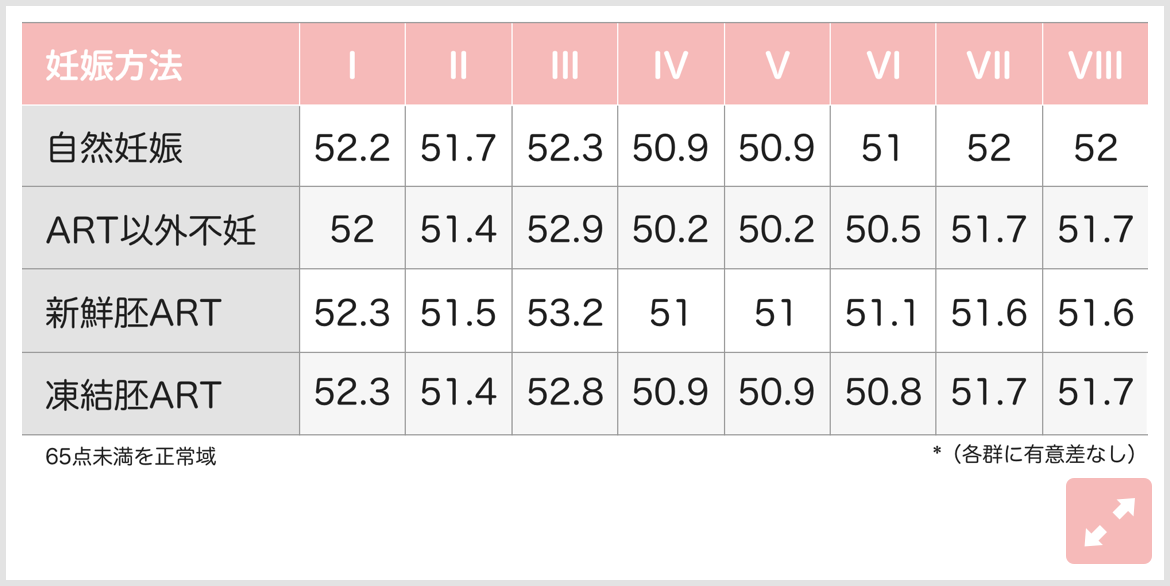The image size is (1170, 586).
Task: Select the 新鮮胚ART row label
Action: tap(133, 314)
